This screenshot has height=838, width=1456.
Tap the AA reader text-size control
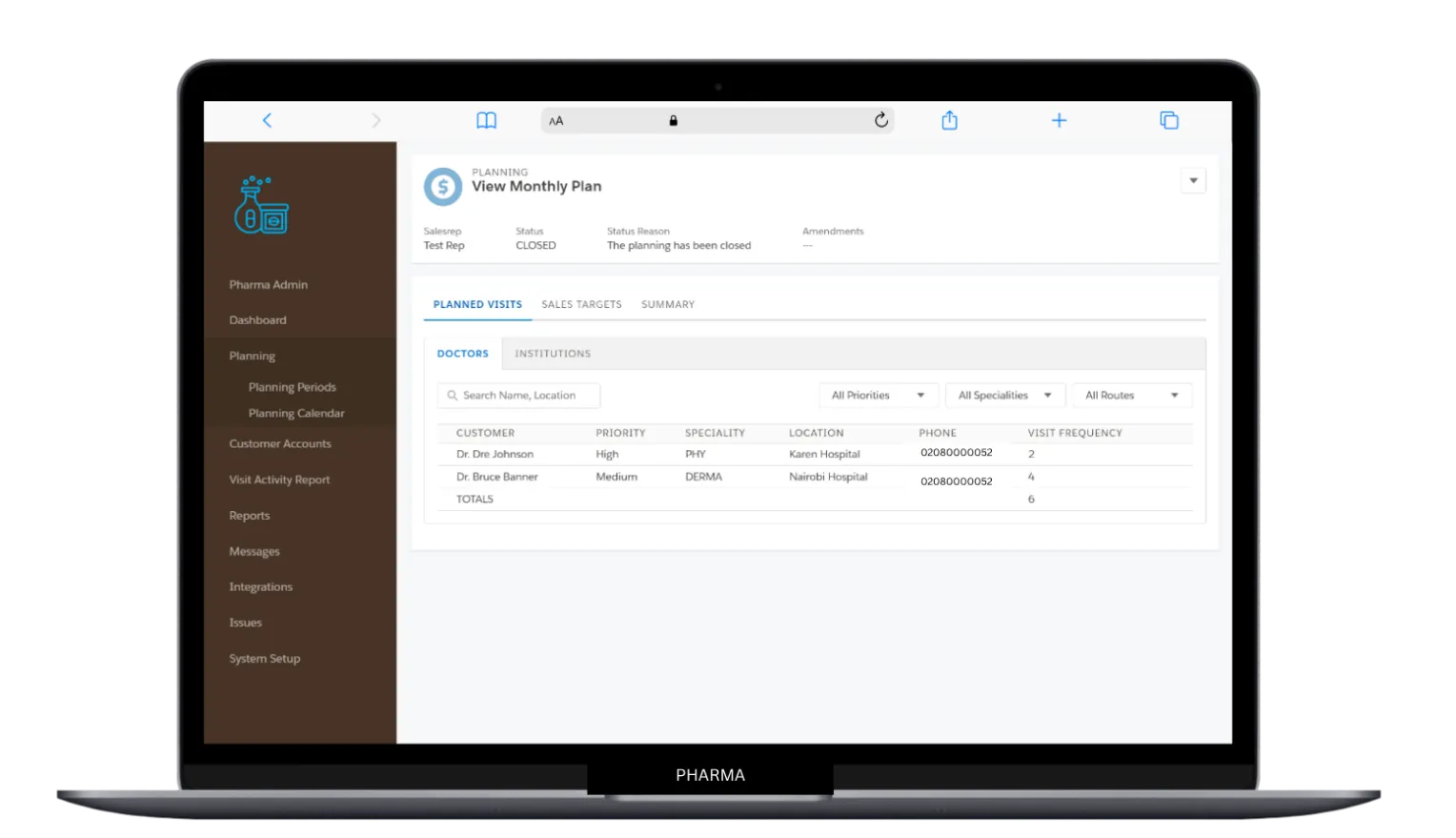556,121
